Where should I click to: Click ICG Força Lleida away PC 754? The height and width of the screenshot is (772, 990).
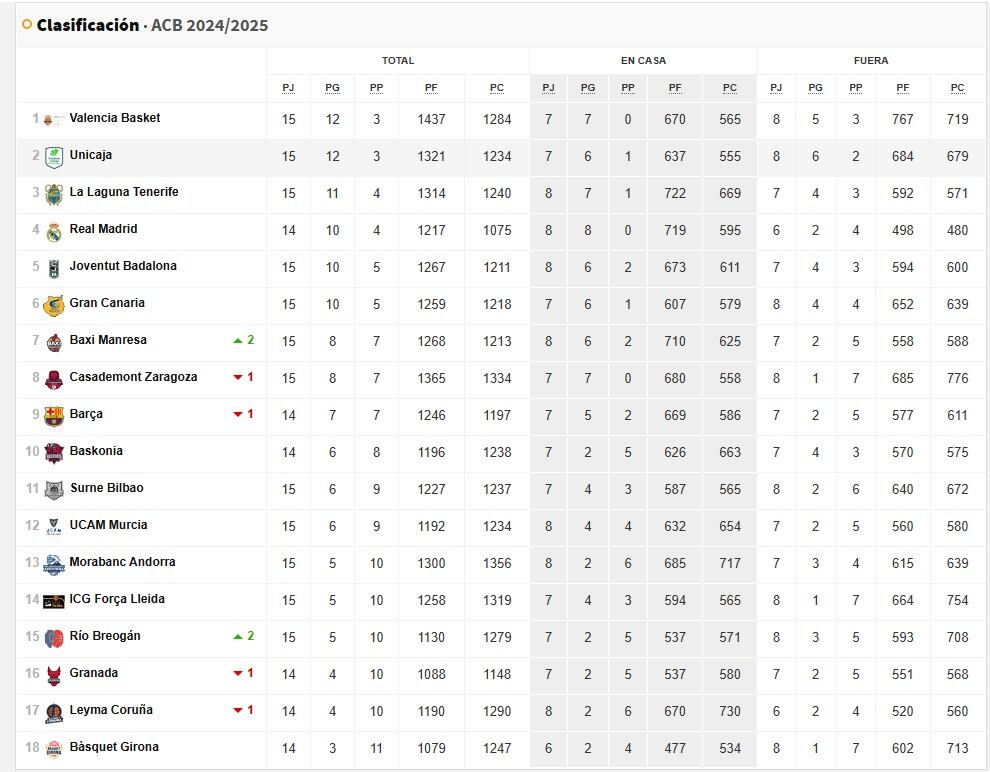(x=958, y=600)
